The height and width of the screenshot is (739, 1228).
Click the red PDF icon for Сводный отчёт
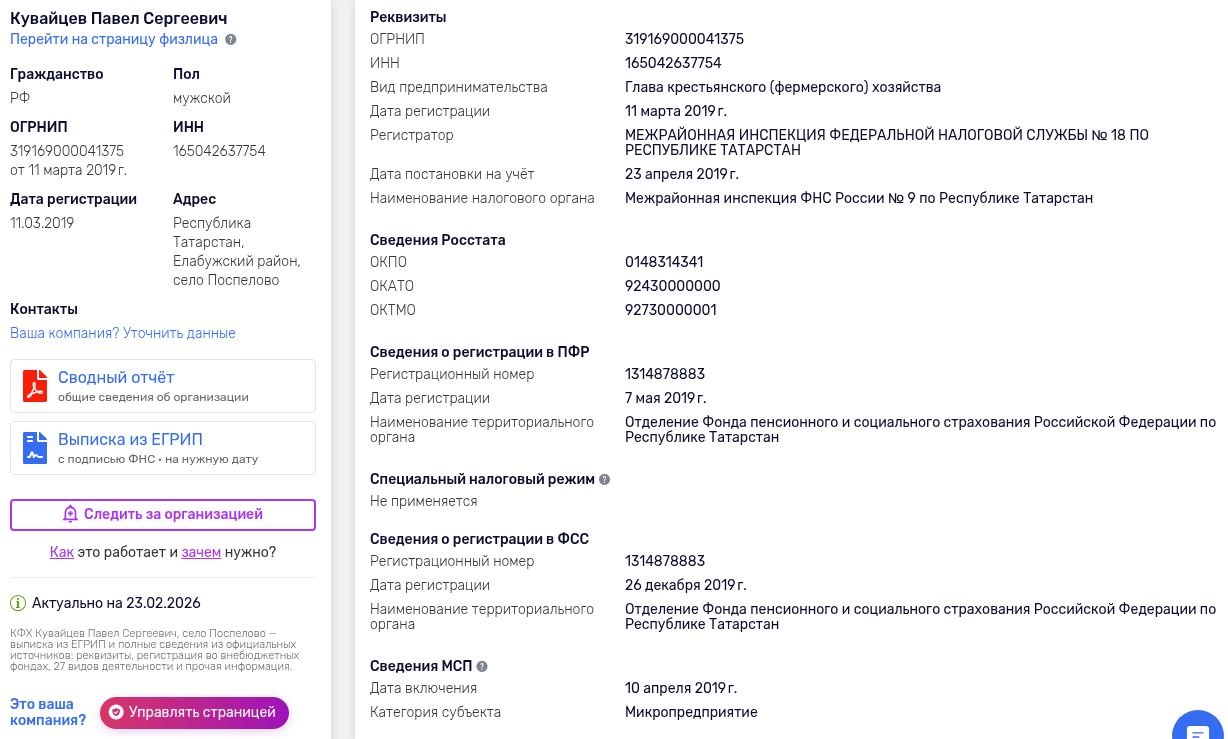(x=36, y=385)
